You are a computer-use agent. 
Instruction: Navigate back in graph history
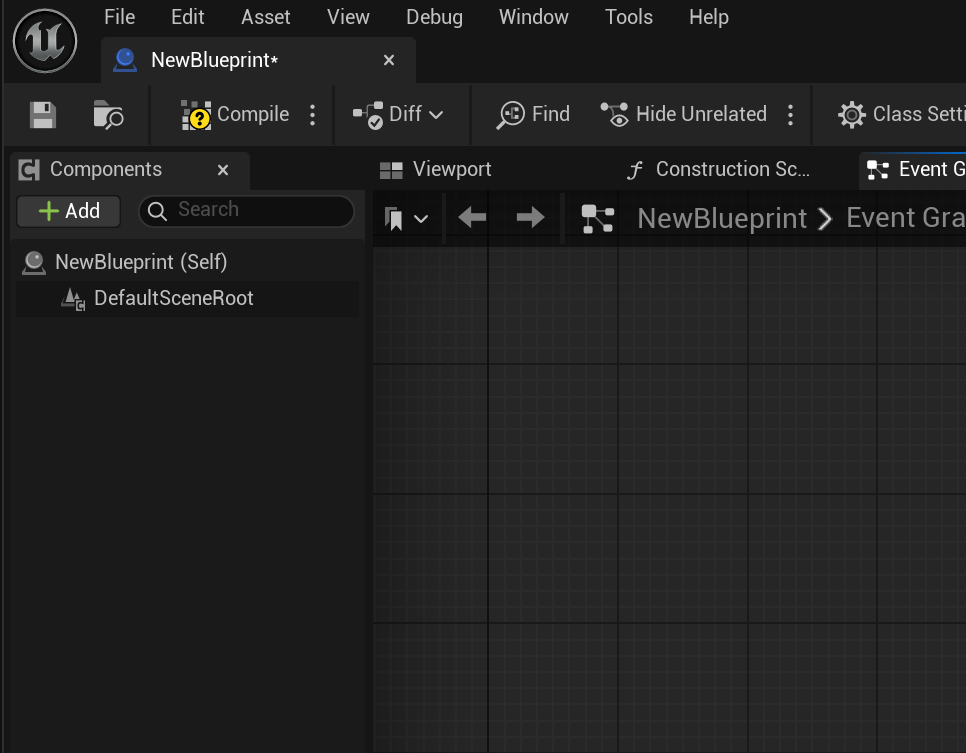pyautogui.click(x=473, y=218)
